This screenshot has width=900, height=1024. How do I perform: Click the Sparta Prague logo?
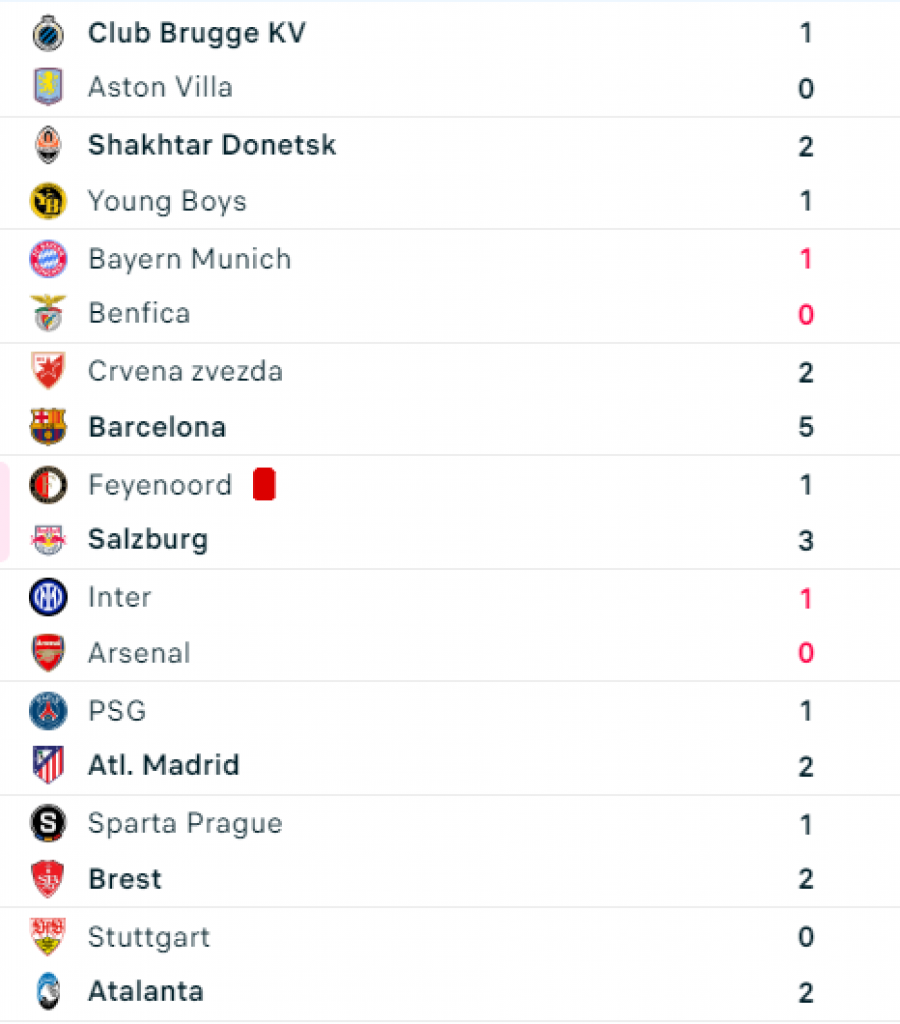point(48,824)
